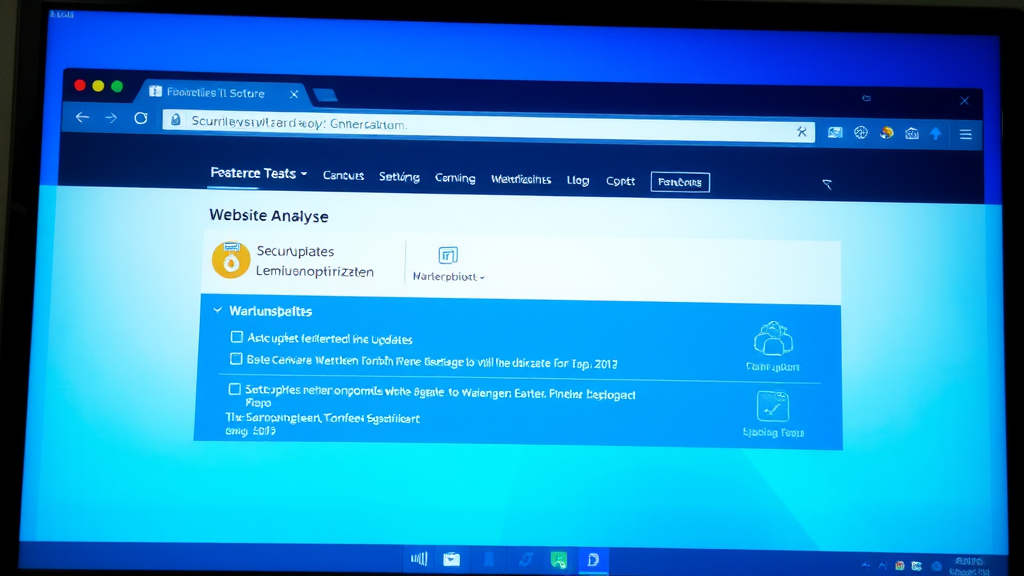This screenshot has width=1024, height=576.
Task: Click the outlined Fandoug button in navbar
Action: click(x=680, y=182)
